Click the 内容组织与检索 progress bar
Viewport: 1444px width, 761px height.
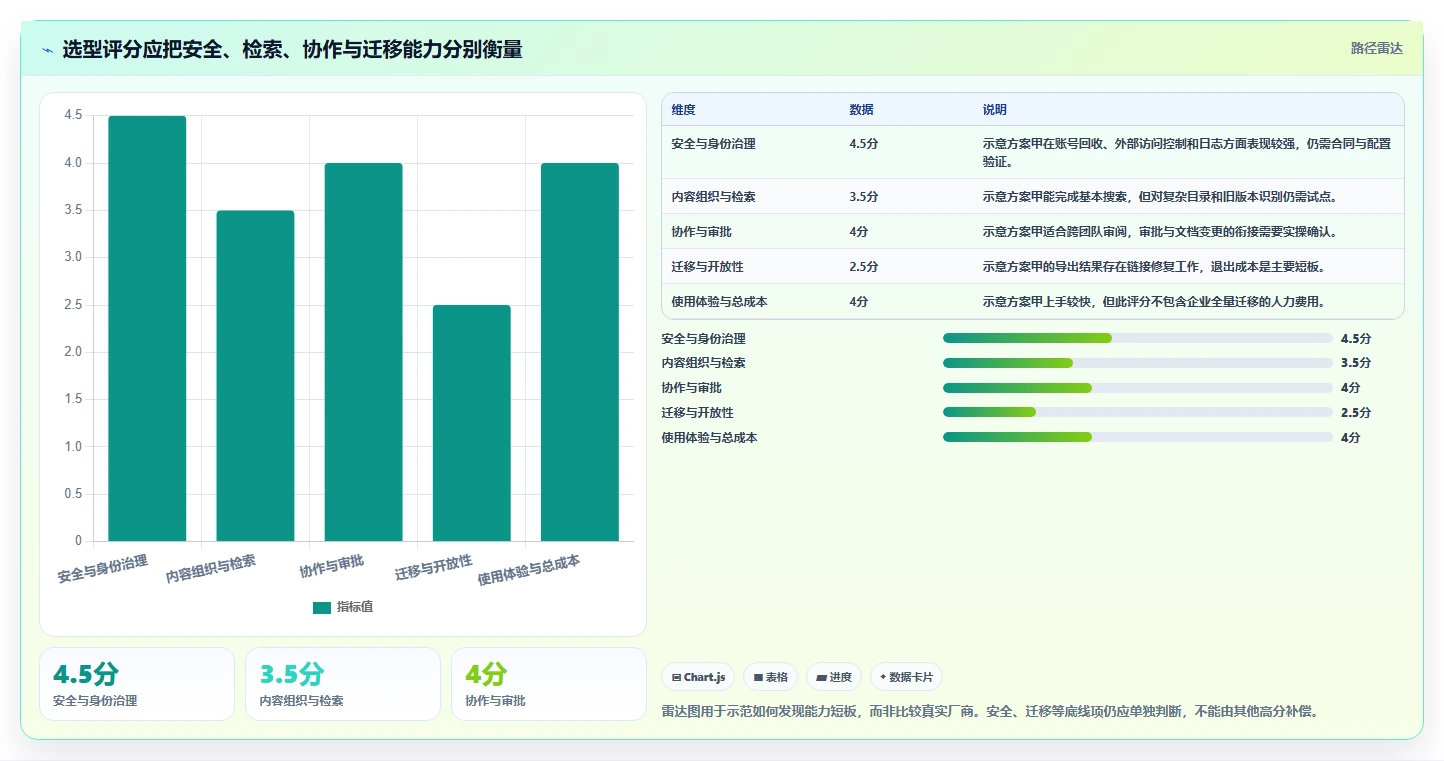coord(1138,363)
